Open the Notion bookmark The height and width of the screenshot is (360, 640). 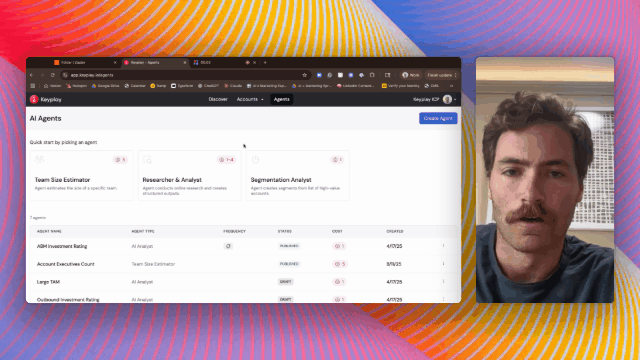pyautogui.click(x=52, y=86)
